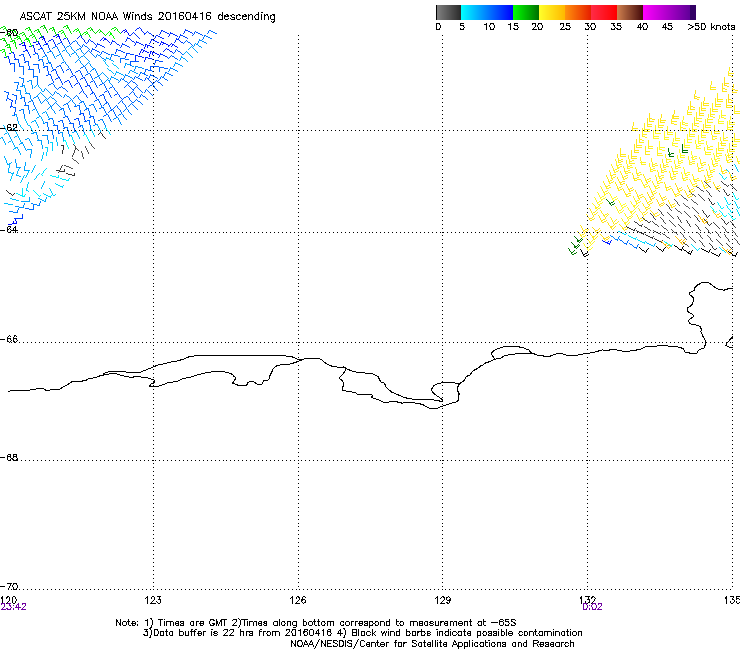Select the '-66' latitude label
The width and height of the screenshot is (740, 650).
[9, 339]
